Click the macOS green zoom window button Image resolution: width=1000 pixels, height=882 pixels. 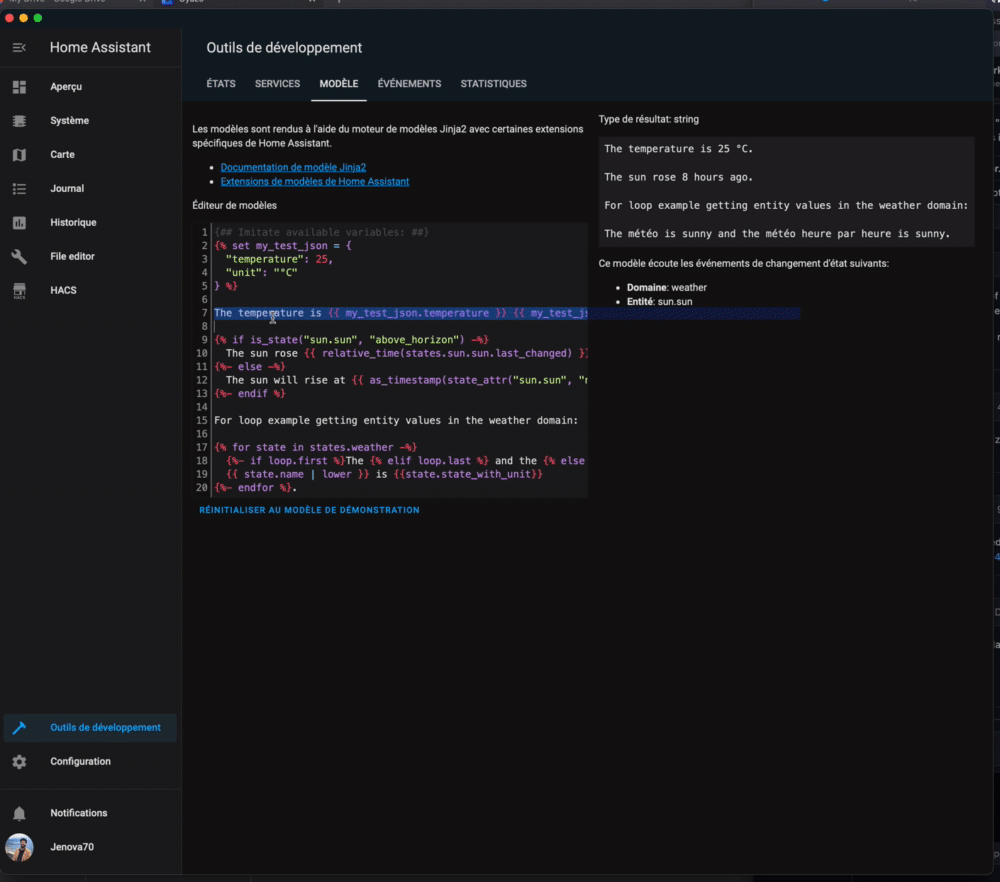pyautogui.click(x=38, y=18)
